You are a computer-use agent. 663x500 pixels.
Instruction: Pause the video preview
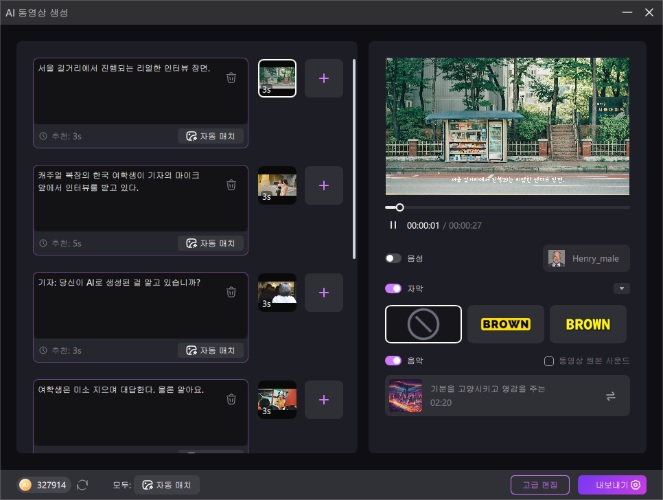(x=393, y=225)
